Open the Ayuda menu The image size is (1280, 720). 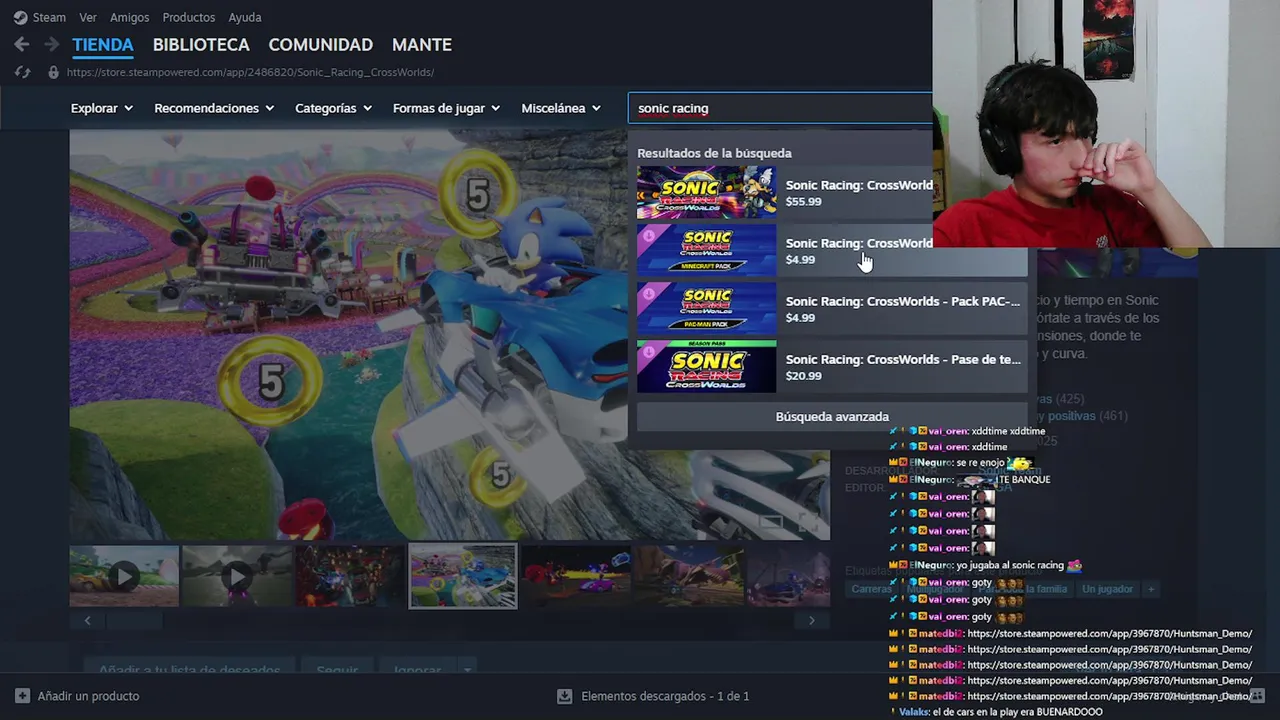pyautogui.click(x=244, y=17)
